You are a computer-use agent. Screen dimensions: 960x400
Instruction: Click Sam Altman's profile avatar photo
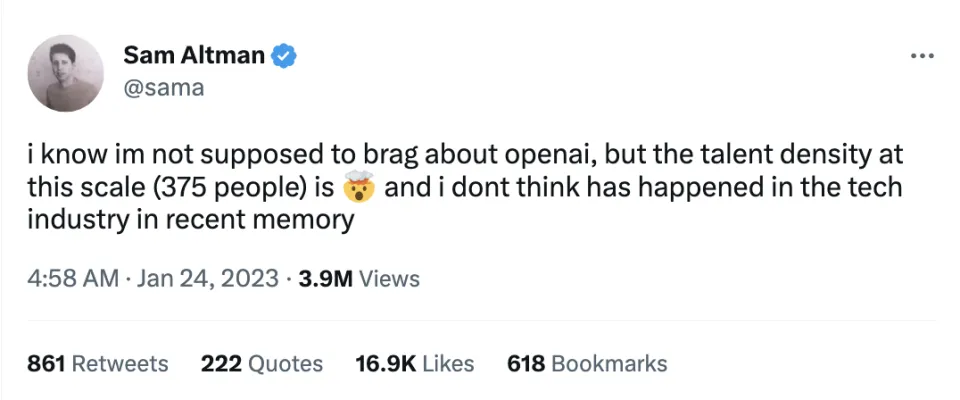66,73
